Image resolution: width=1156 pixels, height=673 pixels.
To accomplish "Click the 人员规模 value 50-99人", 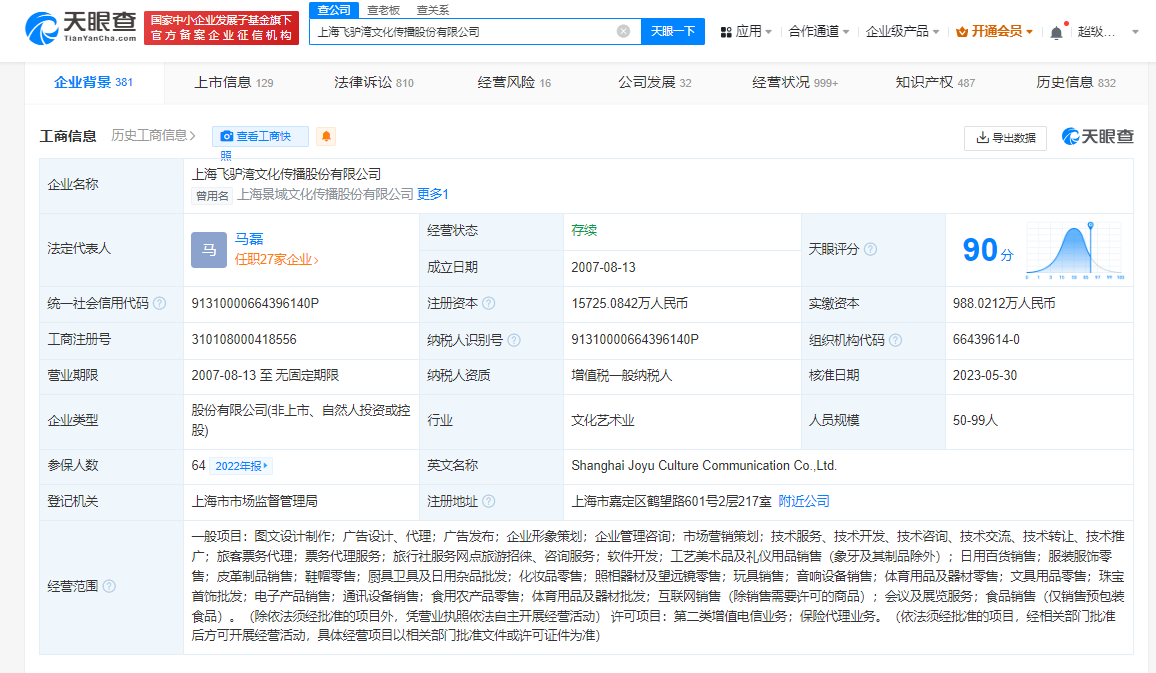I will [975, 420].
